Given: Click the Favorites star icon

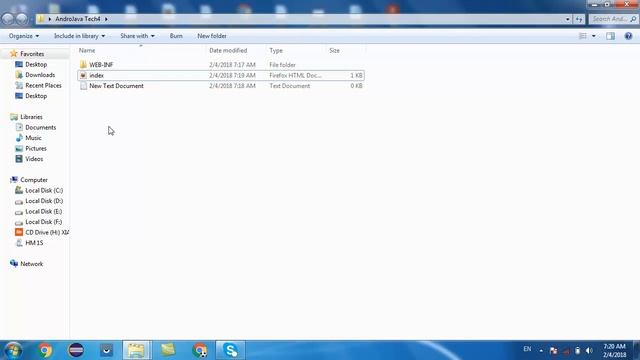Looking at the screenshot, I should coord(14,53).
